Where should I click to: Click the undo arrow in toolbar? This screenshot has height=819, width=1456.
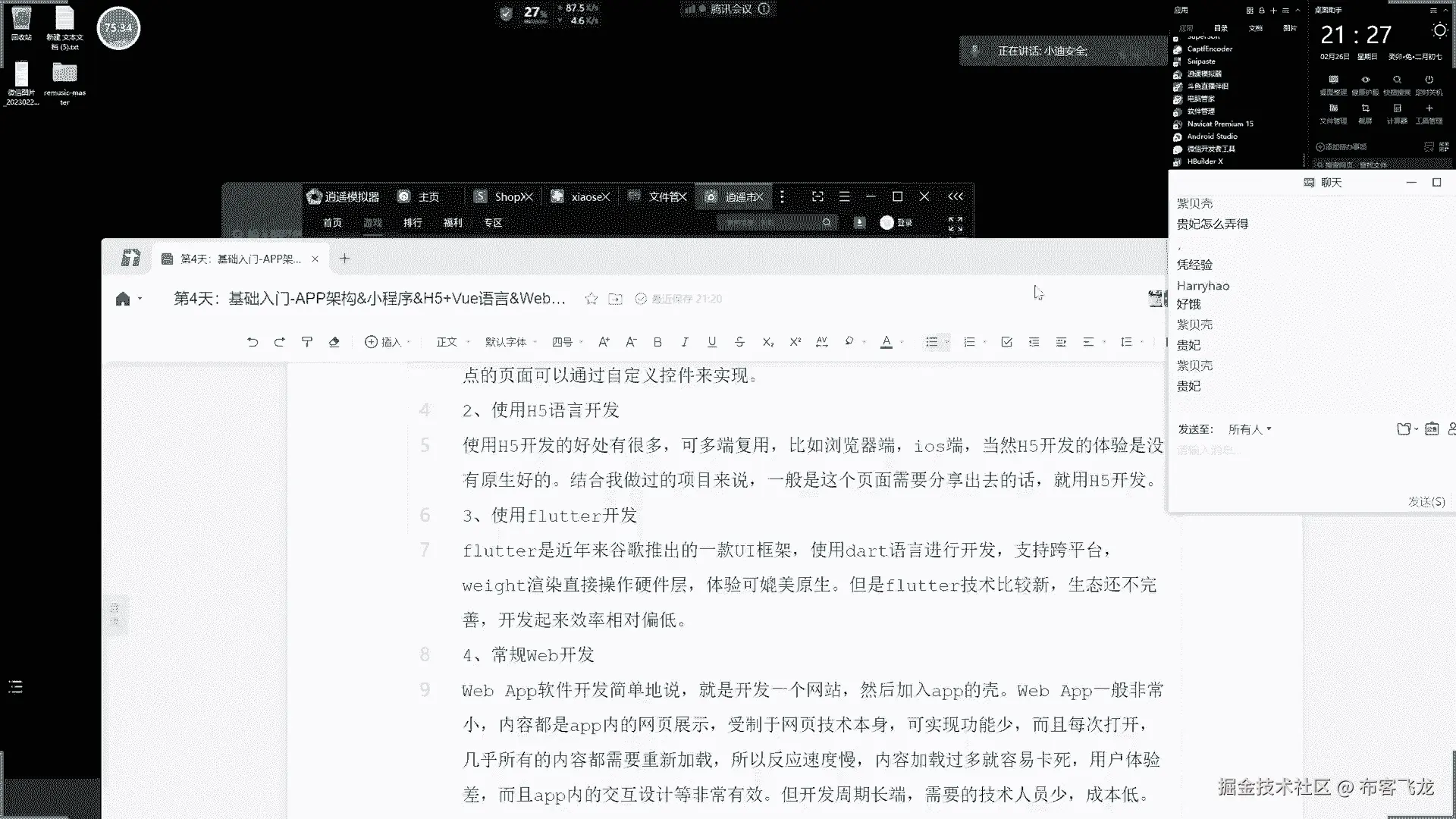[x=253, y=342]
